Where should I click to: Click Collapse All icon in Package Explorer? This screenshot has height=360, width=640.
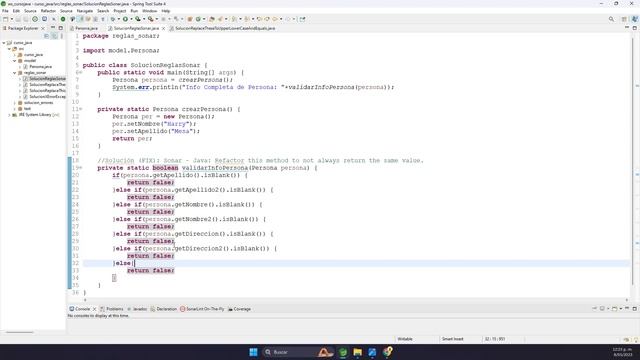tap(47, 36)
